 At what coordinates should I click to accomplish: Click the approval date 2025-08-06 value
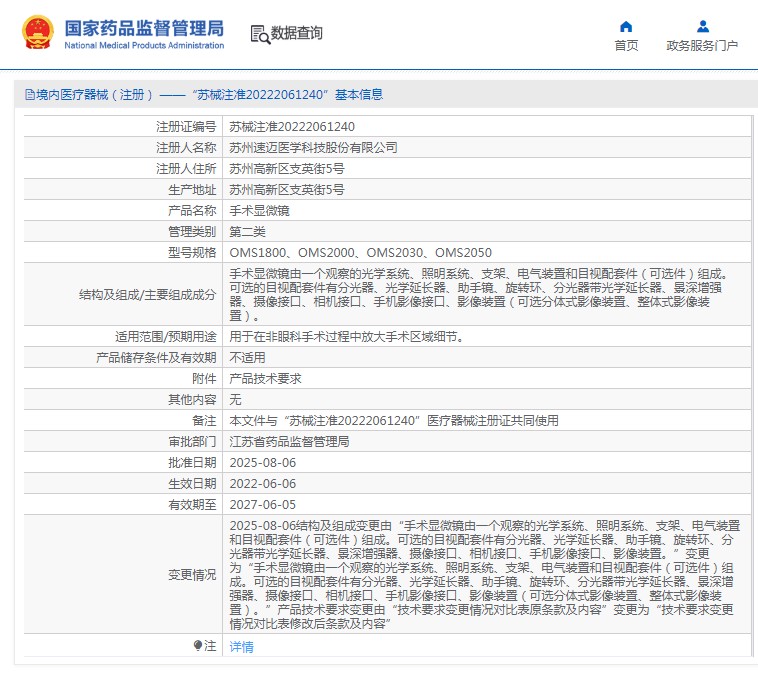tap(263, 463)
